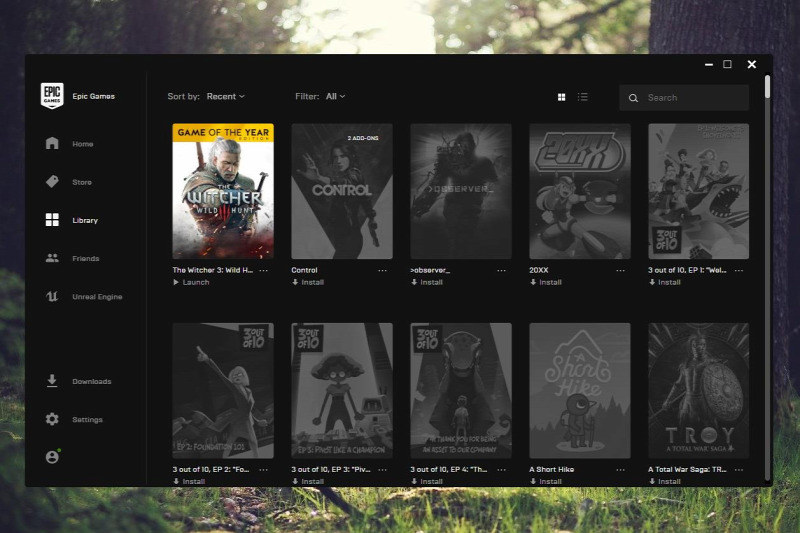800x533 pixels.
Task: Click the Epic Games title text
Action: (93, 96)
